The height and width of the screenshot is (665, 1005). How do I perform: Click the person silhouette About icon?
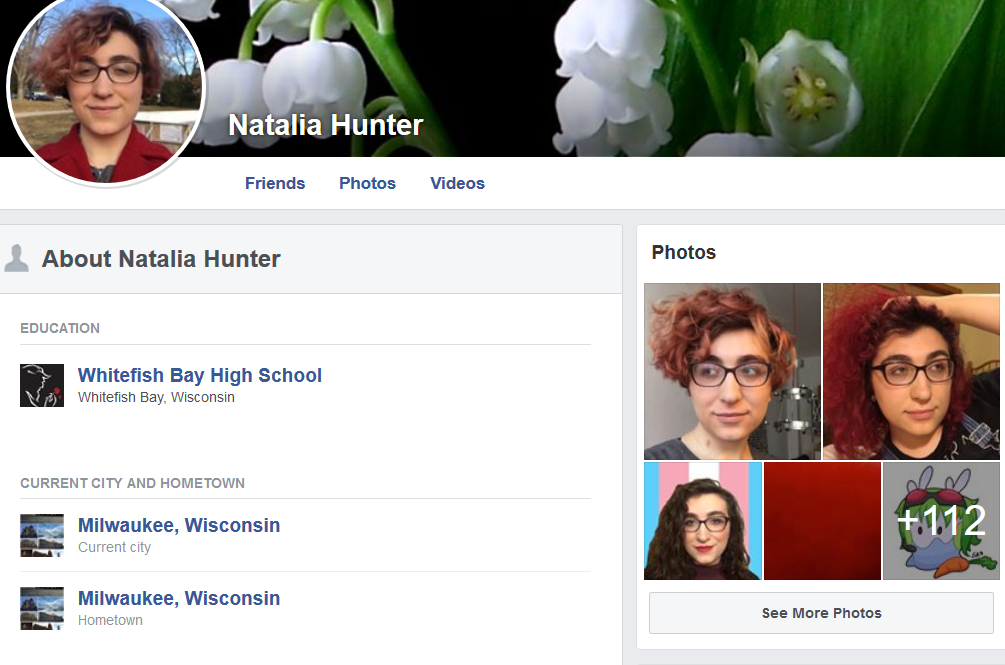(x=16, y=259)
